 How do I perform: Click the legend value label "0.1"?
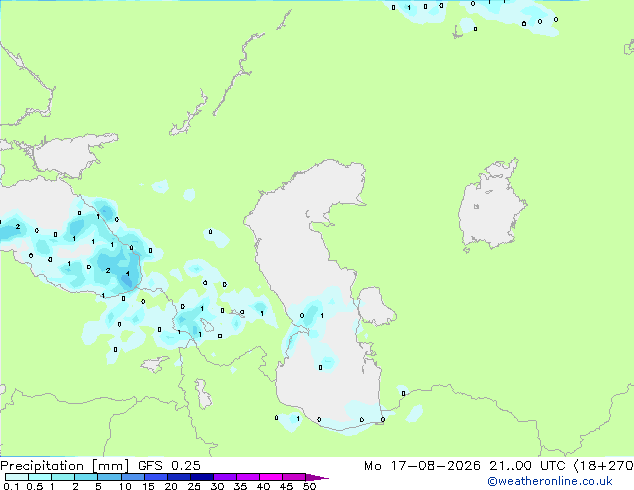[x=11, y=486]
